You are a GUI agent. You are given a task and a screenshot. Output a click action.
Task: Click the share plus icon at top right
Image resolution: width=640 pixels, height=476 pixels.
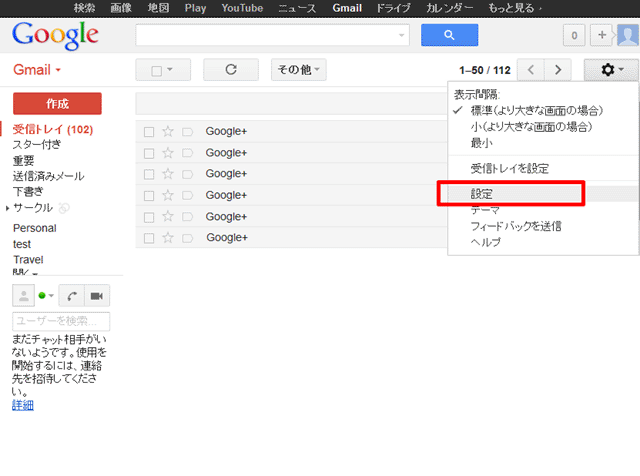tap(602, 36)
